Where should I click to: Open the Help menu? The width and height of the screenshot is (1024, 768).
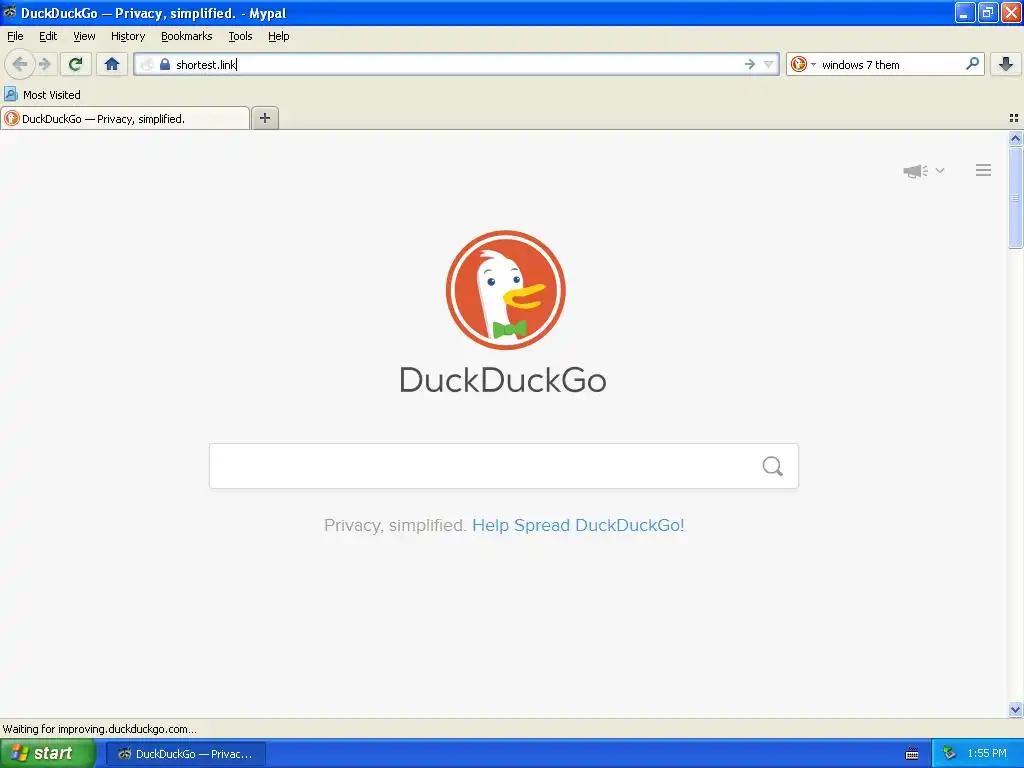279,36
